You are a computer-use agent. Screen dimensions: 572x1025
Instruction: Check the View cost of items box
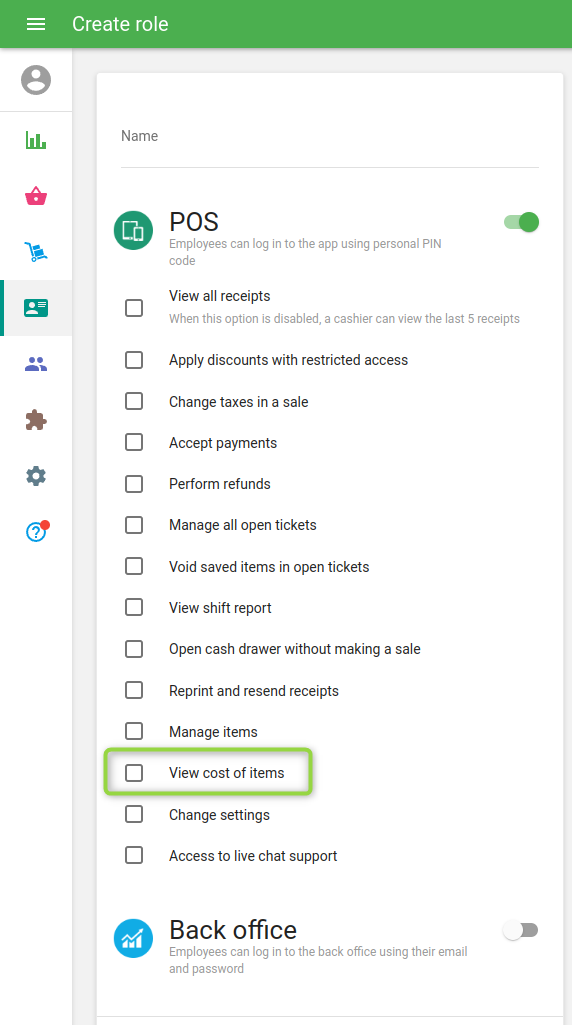(134, 773)
